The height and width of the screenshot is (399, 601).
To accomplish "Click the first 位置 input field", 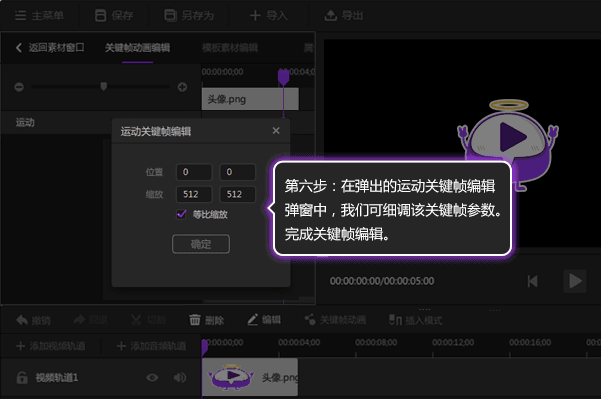I will (194, 172).
